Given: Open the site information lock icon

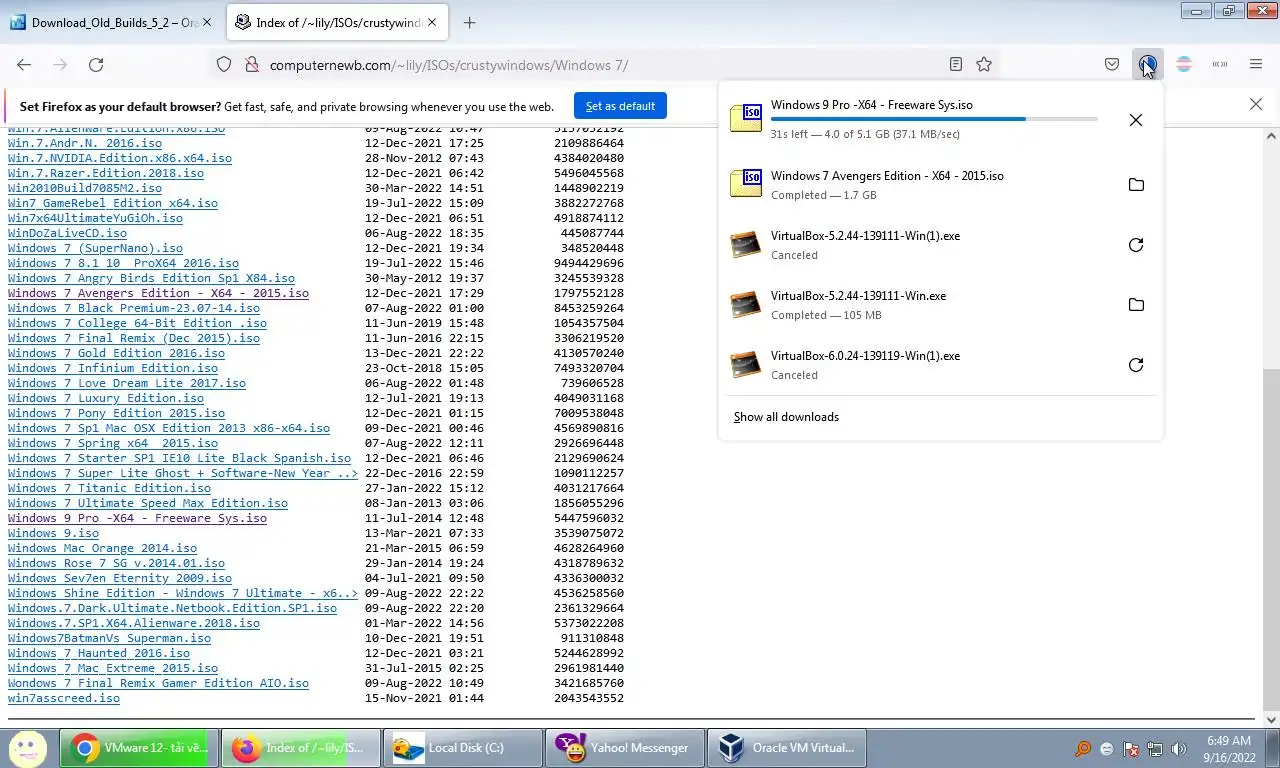Looking at the screenshot, I should [x=250, y=64].
